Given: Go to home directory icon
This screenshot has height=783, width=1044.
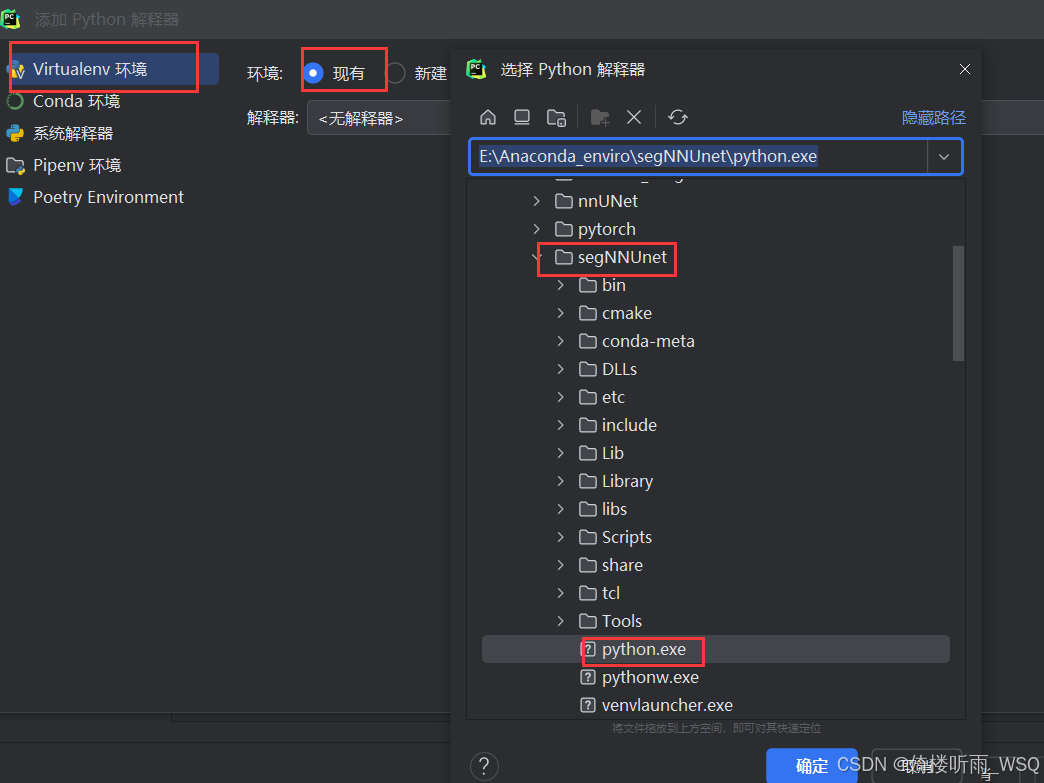Looking at the screenshot, I should [487, 117].
